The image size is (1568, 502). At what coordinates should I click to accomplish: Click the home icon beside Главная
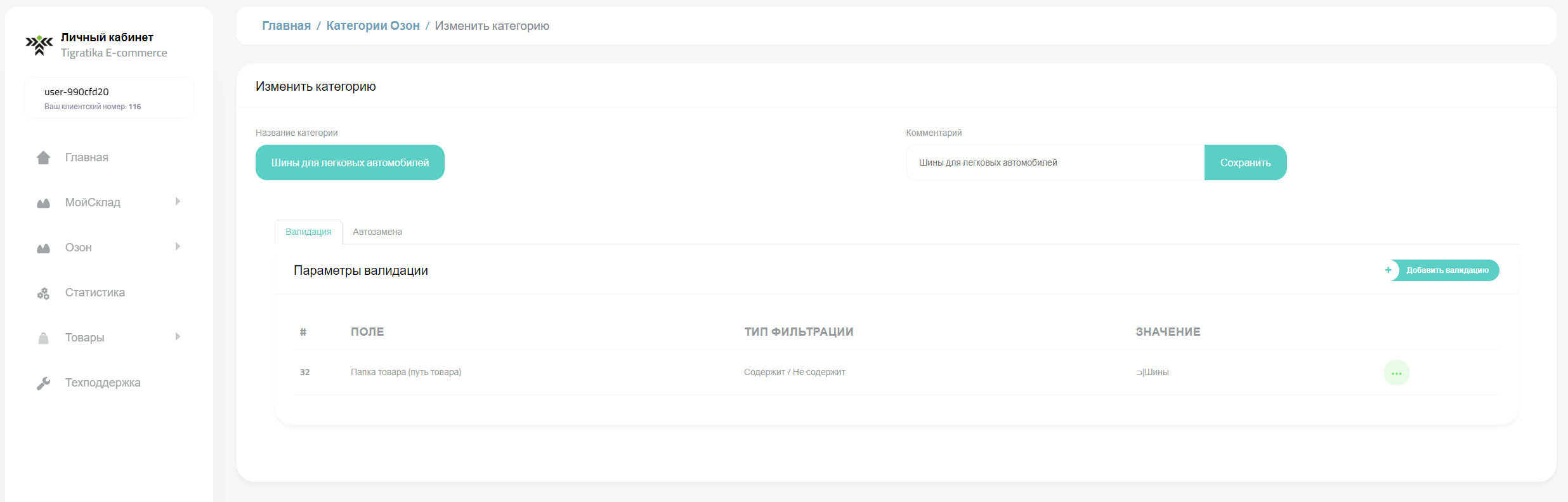pos(43,157)
